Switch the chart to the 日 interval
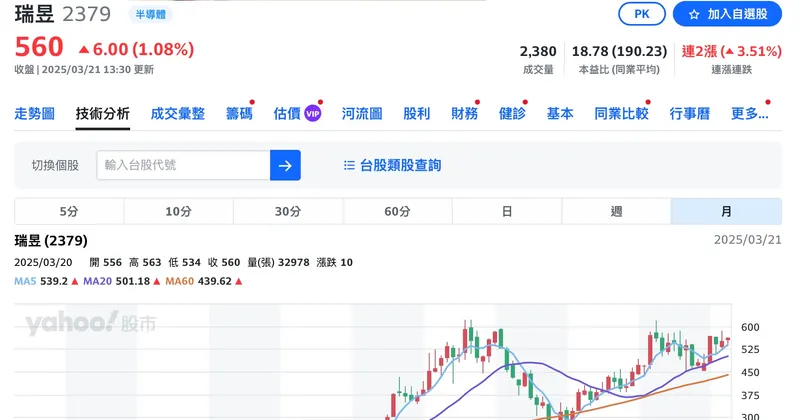This screenshot has height=420, width=800. (507, 211)
